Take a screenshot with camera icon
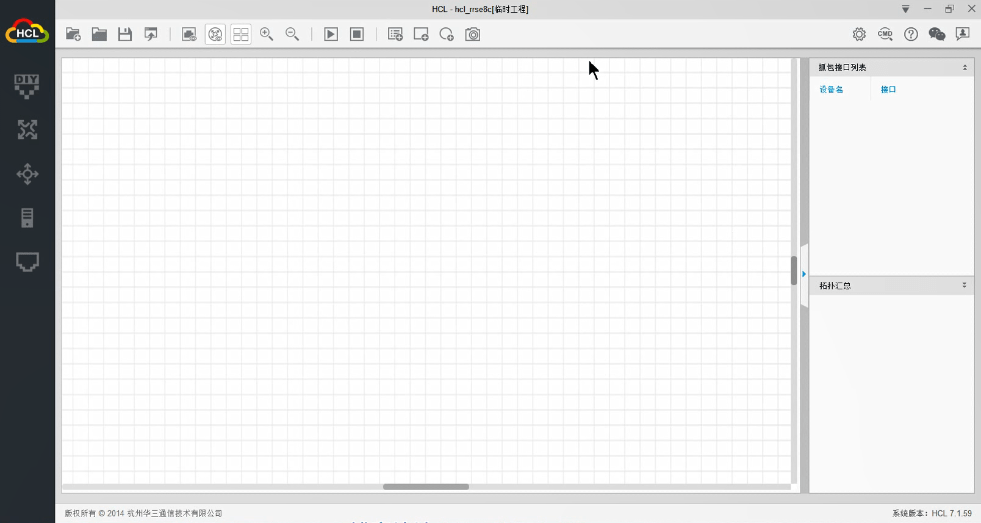 (473, 34)
